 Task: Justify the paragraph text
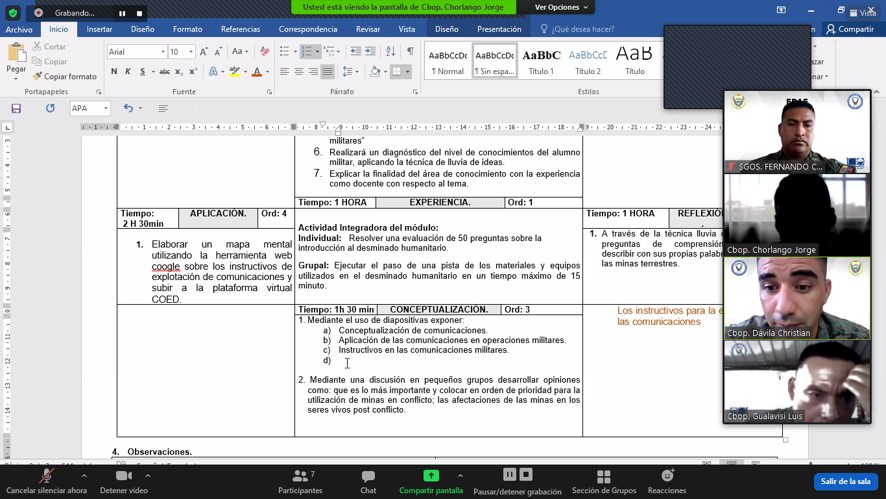tap(327, 71)
